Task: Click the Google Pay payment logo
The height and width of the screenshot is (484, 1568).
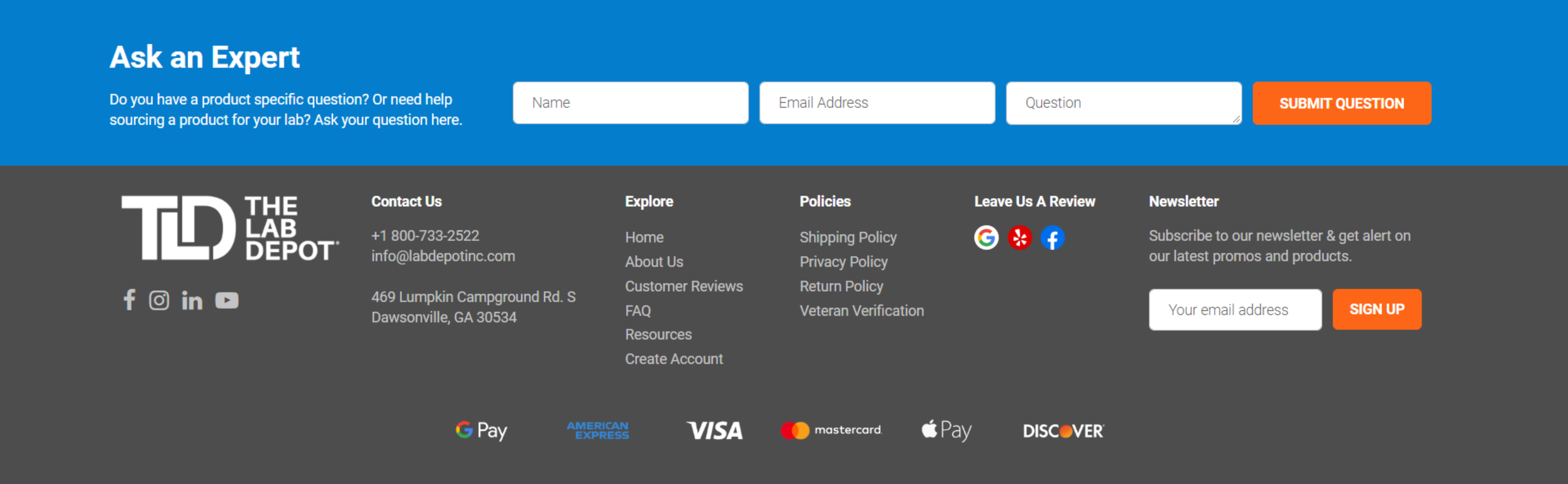Action: click(x=481, y=431)
